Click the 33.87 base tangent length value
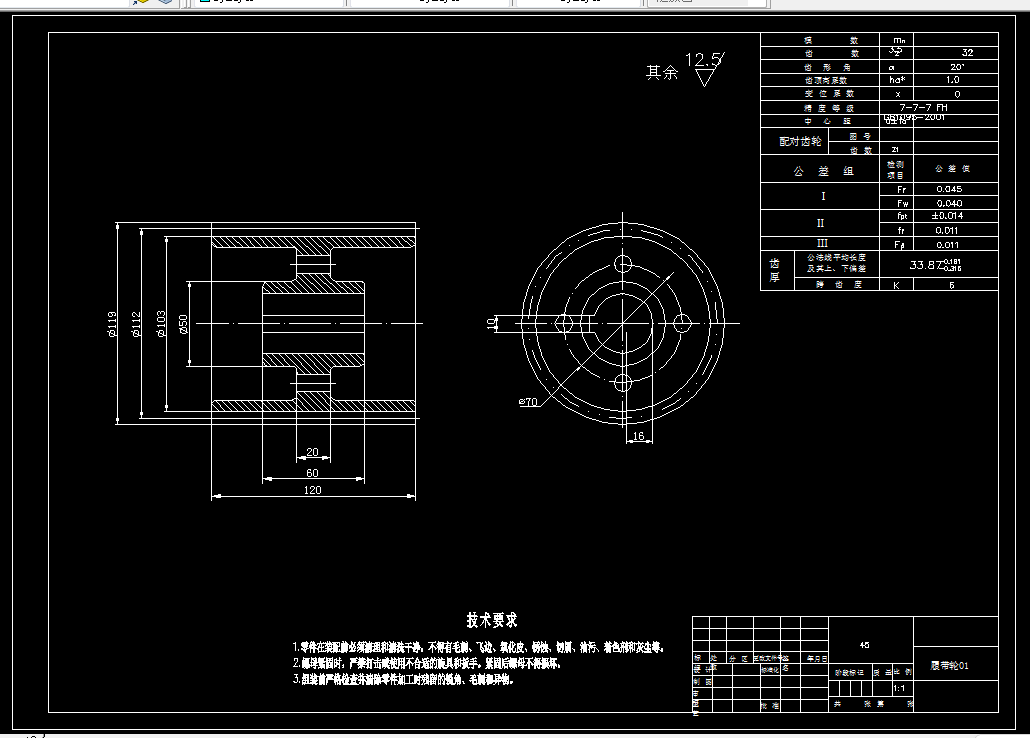Screen dimensions: 1030x738 935,265
